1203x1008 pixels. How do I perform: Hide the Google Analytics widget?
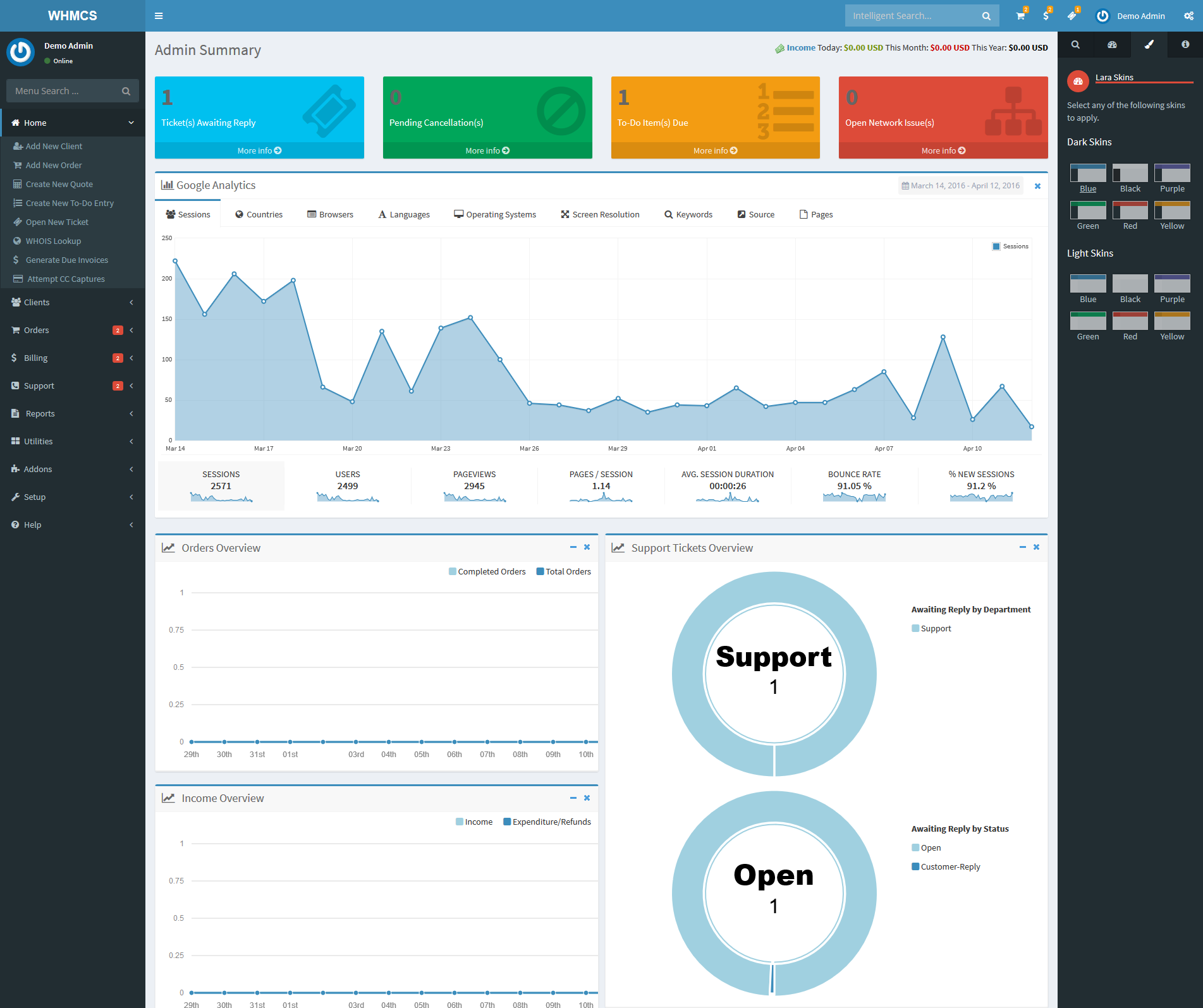point(1037,186)
